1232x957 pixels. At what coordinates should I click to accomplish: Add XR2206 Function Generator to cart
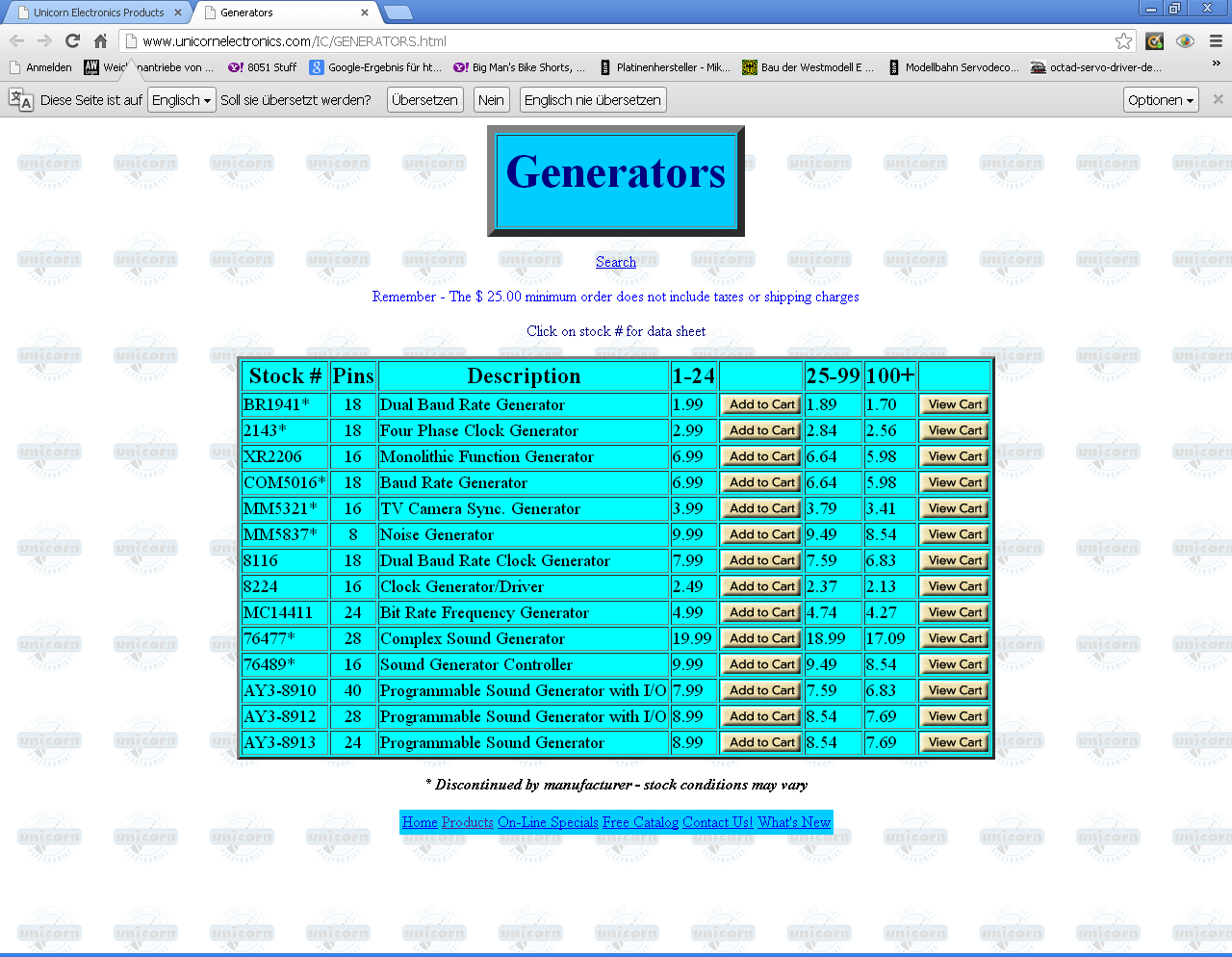(761, 456)
